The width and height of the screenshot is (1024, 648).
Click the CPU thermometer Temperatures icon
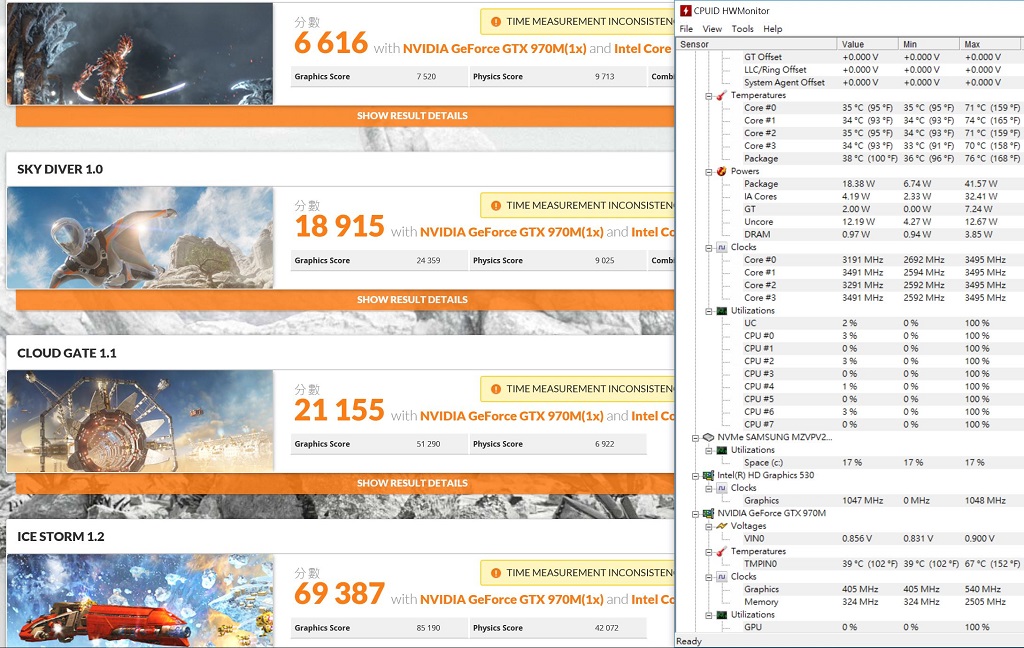pos(722,95)
